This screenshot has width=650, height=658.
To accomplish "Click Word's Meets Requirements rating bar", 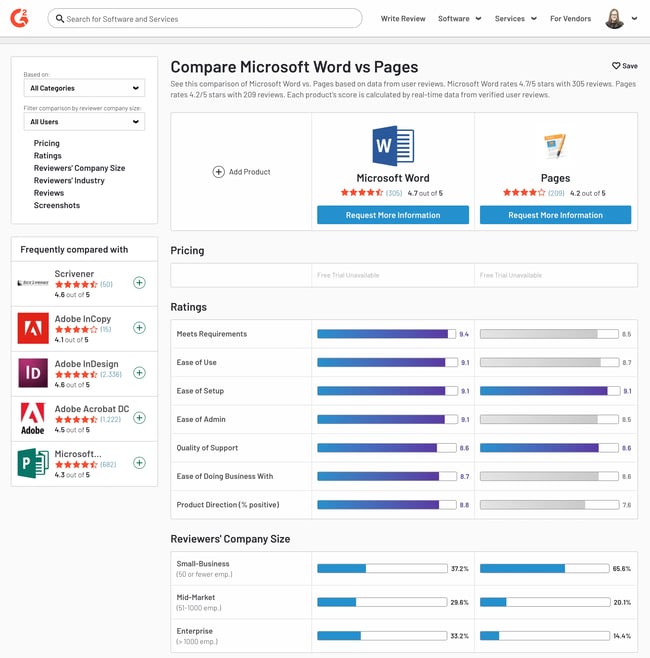I will coord(386,334).
